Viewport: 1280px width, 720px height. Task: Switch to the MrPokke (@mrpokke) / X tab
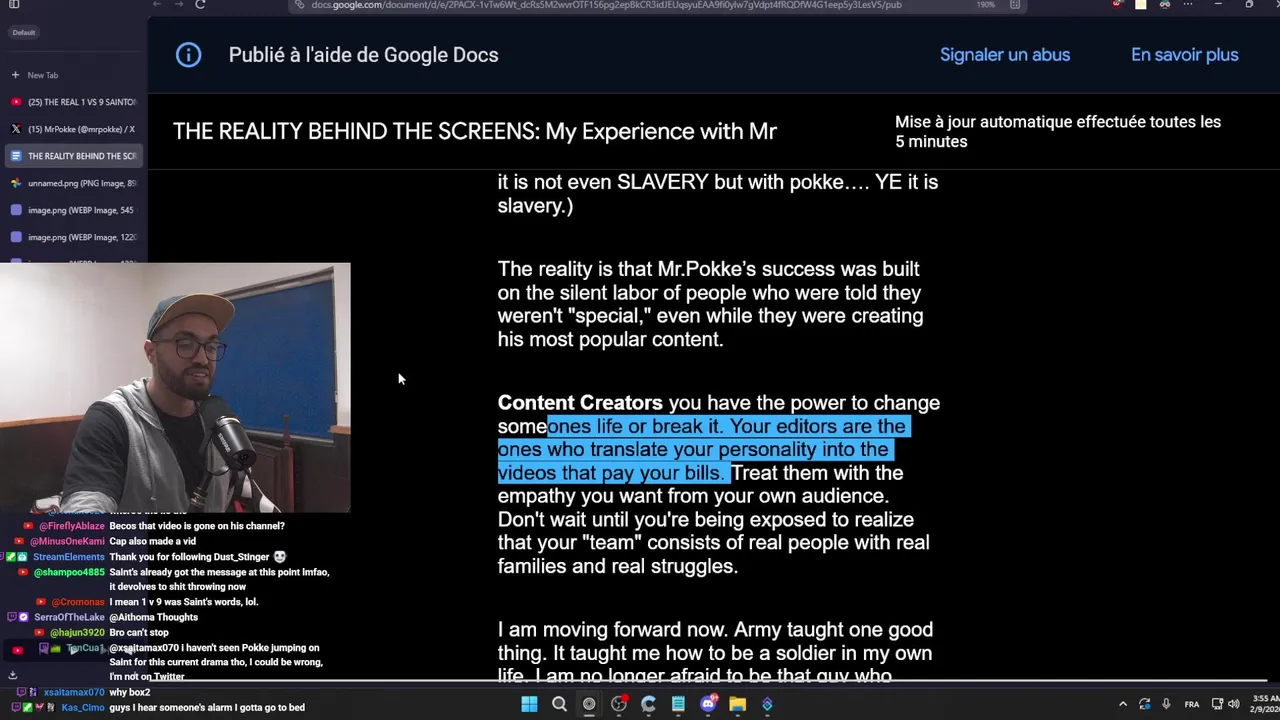(x=74, y=129)
